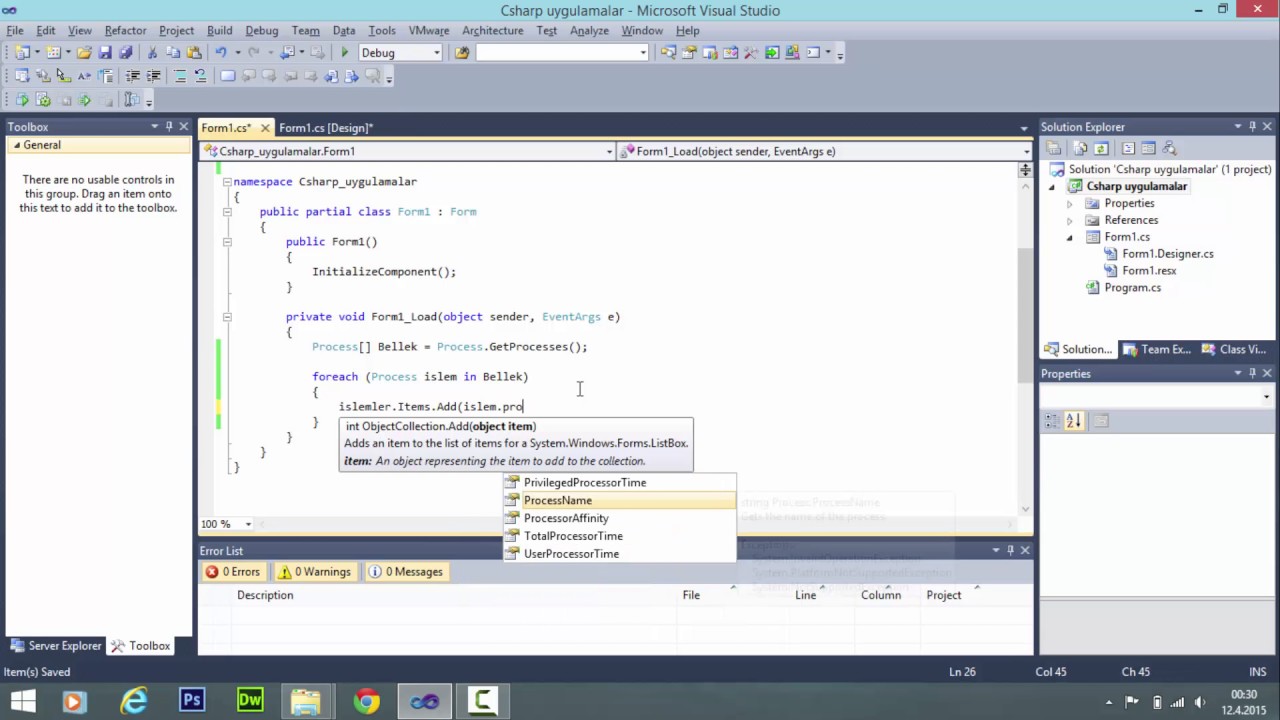Screen dimensions: 1280x720
Task: Click View Code icon in Solution Explorer
Action: [x=1128, y=148]
